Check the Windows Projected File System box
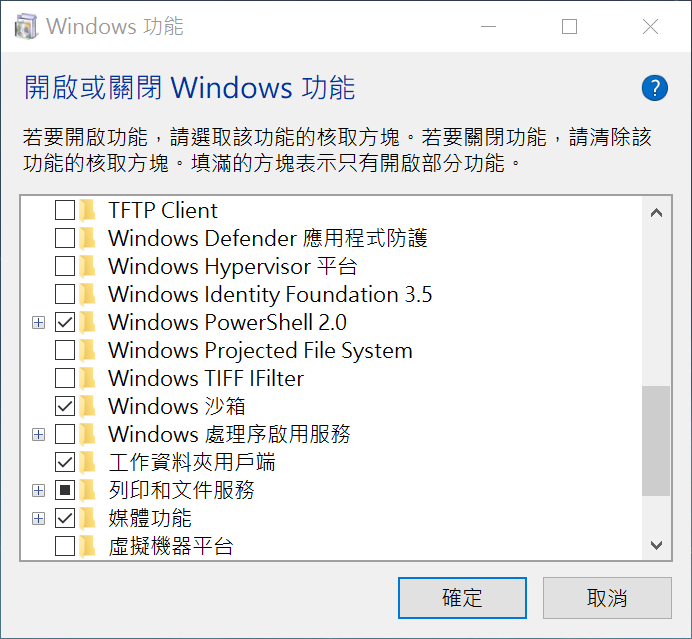The height and width of the screenshot is (639, 692). [64, 351]
